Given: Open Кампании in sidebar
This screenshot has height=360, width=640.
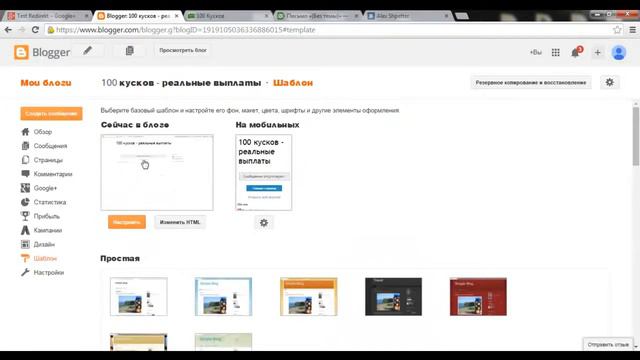Looking at the screenshot, I should click(x=42, y=230).
